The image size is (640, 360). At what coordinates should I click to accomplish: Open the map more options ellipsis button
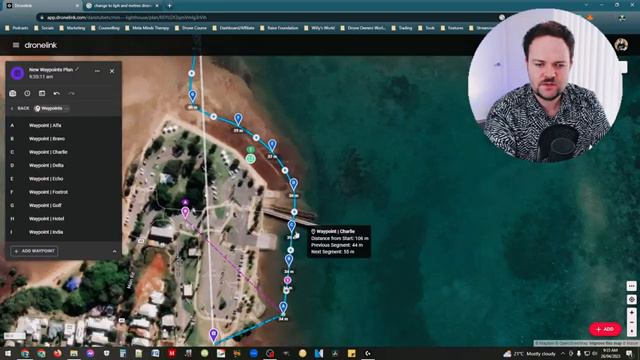(x=631, y=286)
